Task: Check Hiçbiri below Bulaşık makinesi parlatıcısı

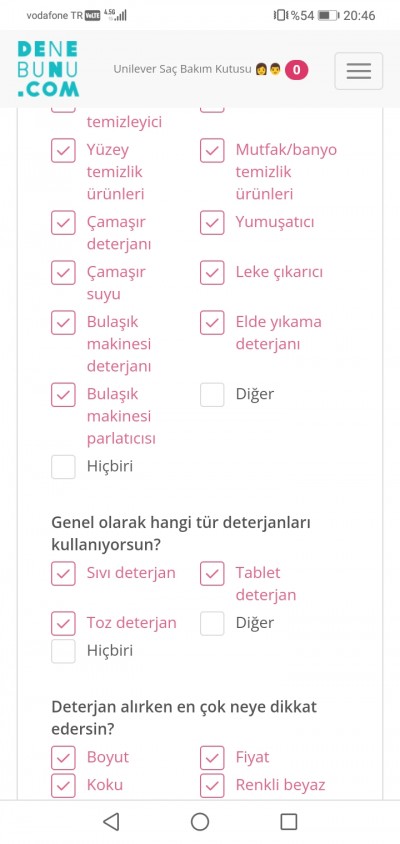Action: (63, 467)
